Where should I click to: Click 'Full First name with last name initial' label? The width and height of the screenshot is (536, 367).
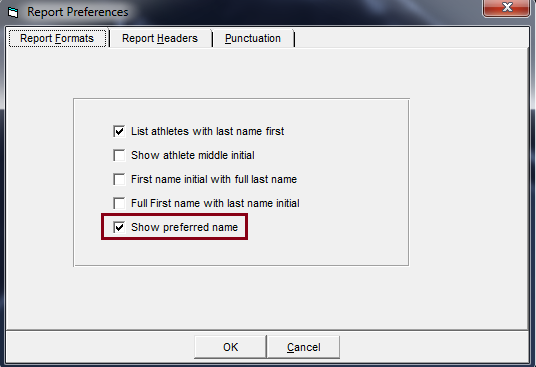point(215,203)
